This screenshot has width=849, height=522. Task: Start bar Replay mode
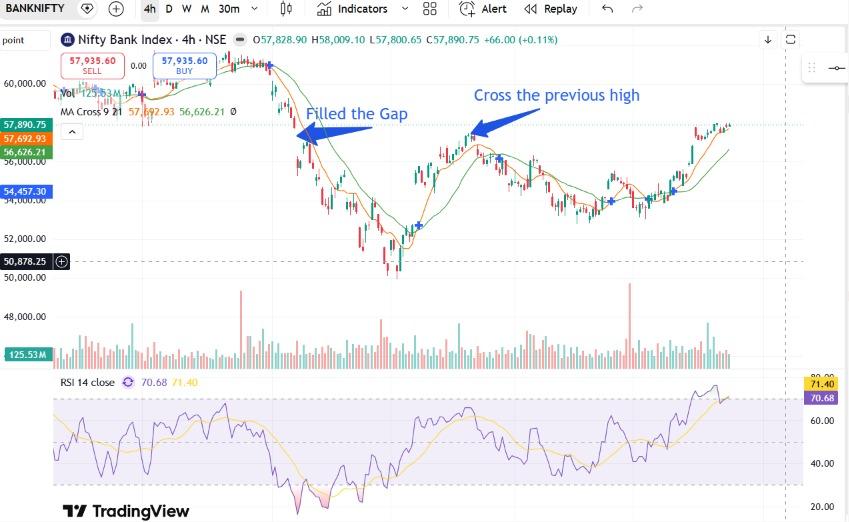[x=551, y=9]
